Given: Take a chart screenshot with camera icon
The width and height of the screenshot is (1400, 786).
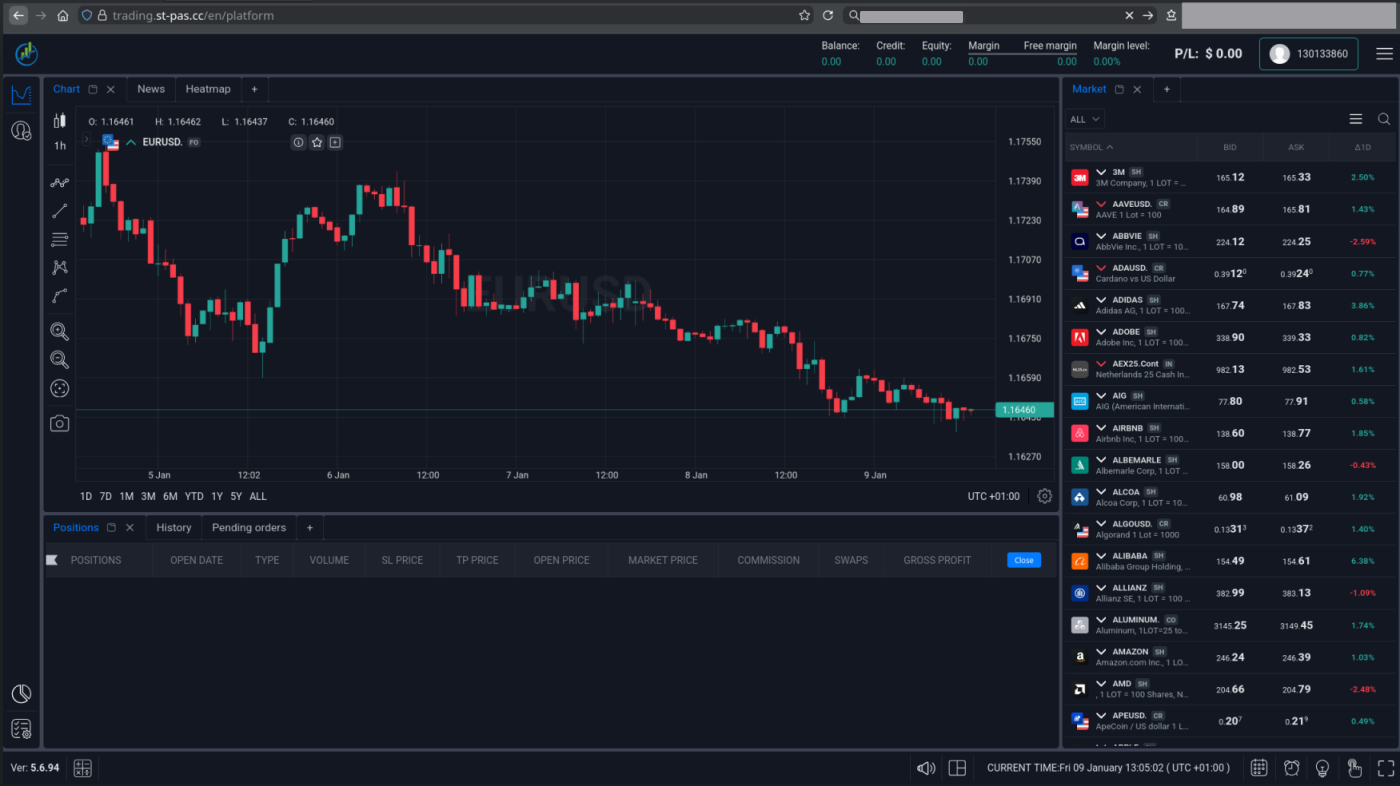Looking at the screenshot, I should pos(60,423).
